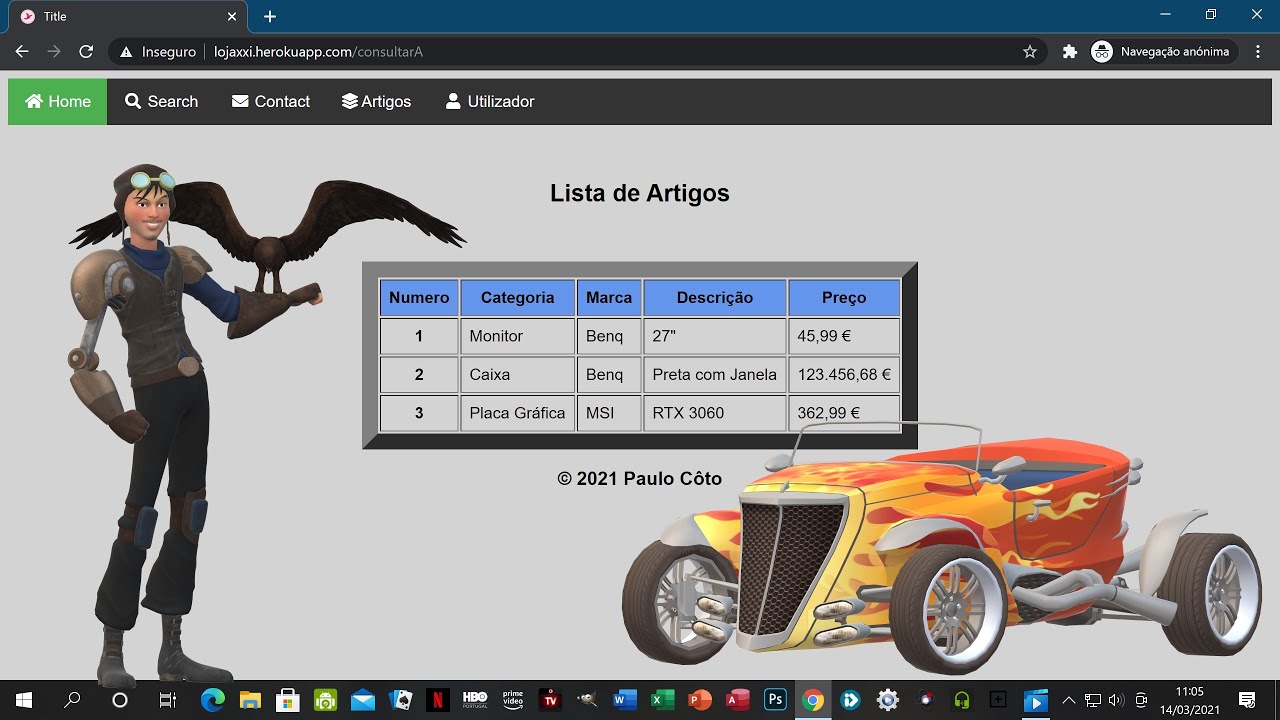Click the Navegação anónima profile button
The width and height of the screenshot is (1280, 720).
1163,51
